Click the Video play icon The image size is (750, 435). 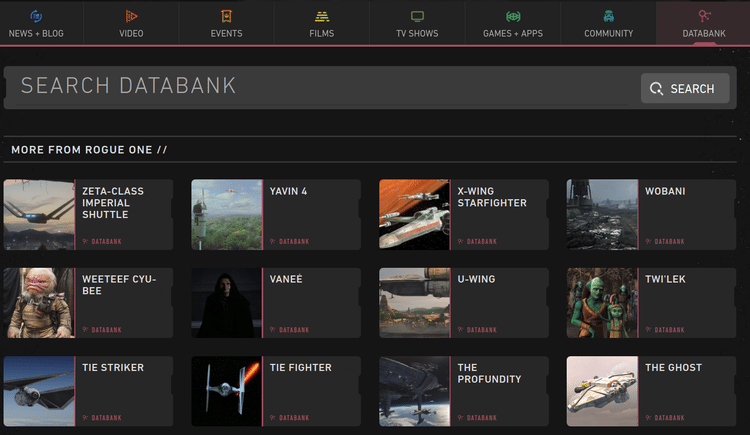point(131,16)
